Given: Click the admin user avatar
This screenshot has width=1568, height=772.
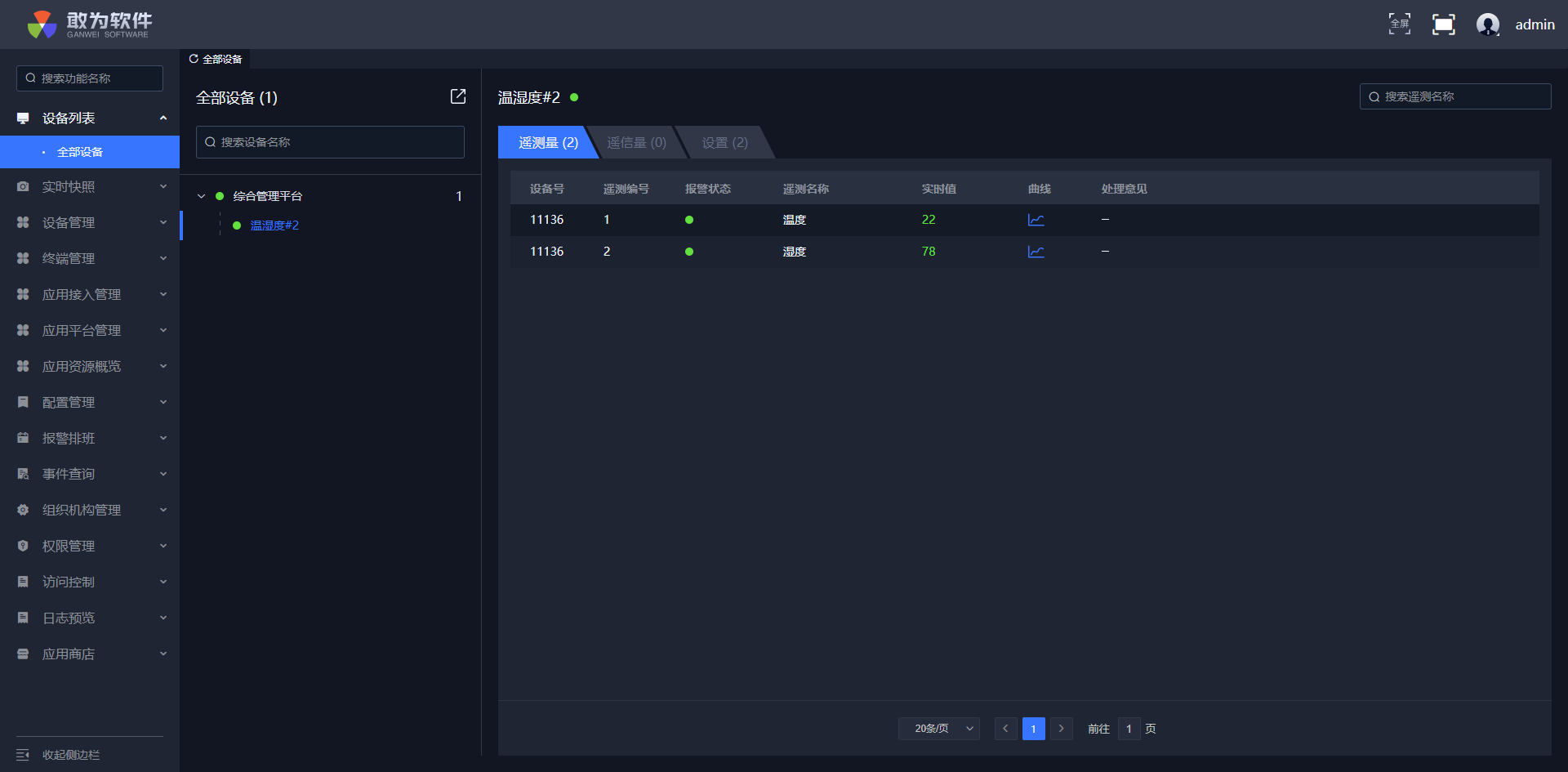Looking at the screenshot, I should pyautogui.click(x=1487, y=25).
